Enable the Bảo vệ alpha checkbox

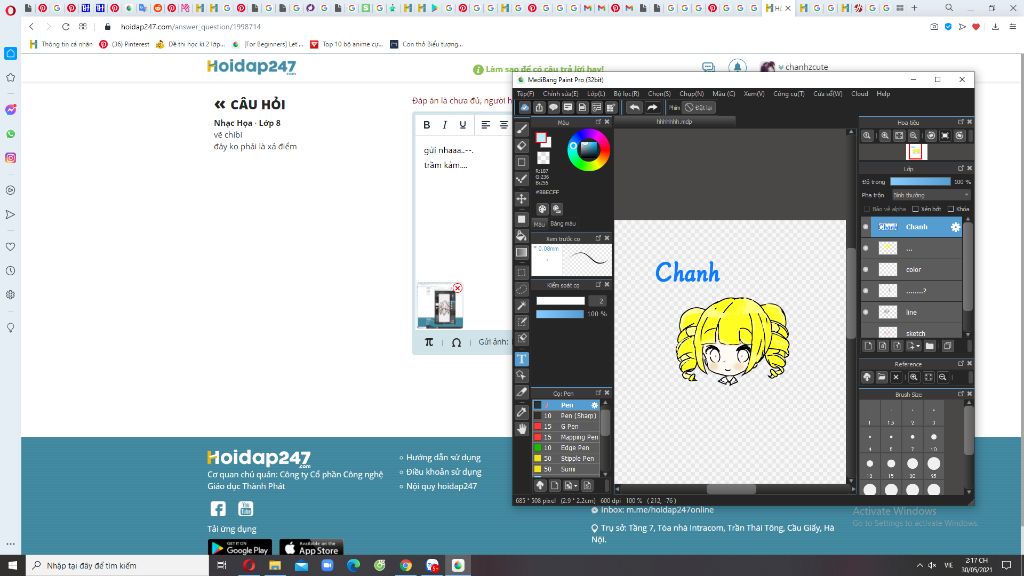coord(867,209)
